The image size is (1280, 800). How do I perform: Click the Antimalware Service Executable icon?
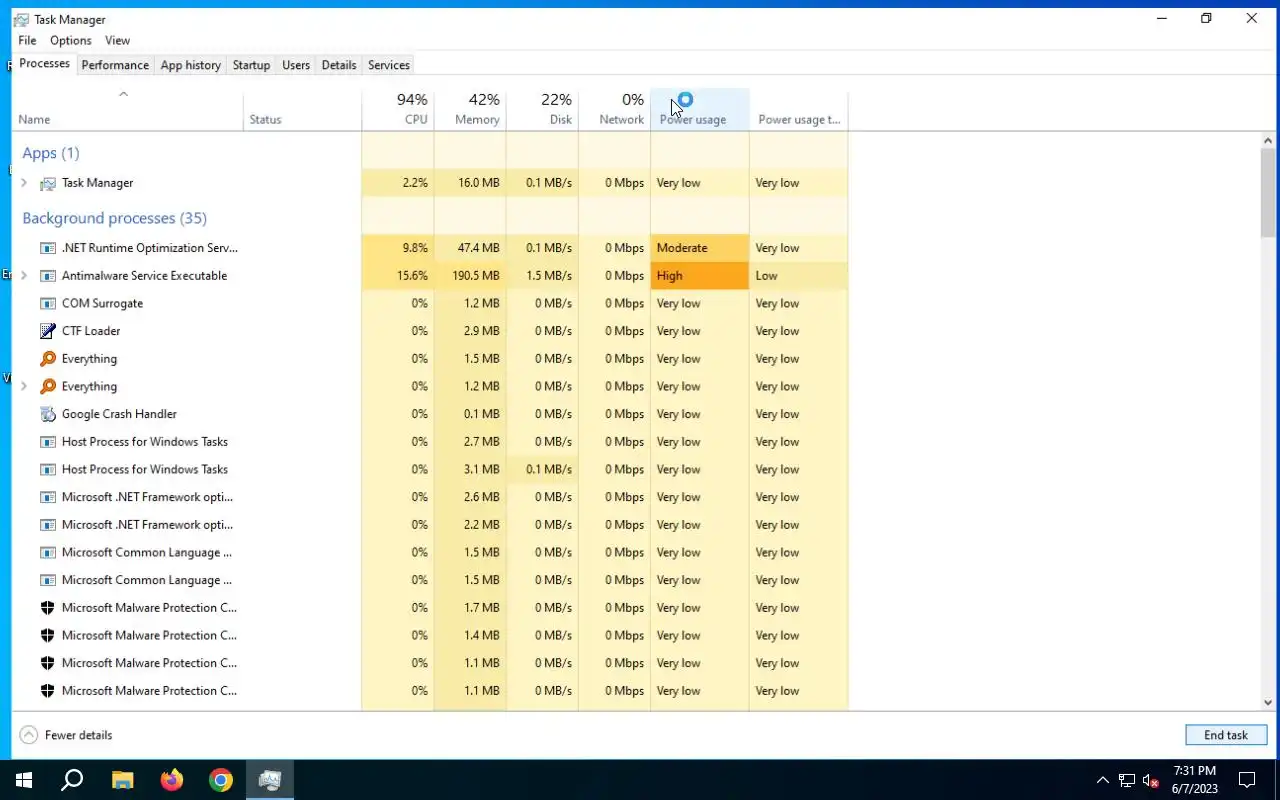click(x=47, y=276)
